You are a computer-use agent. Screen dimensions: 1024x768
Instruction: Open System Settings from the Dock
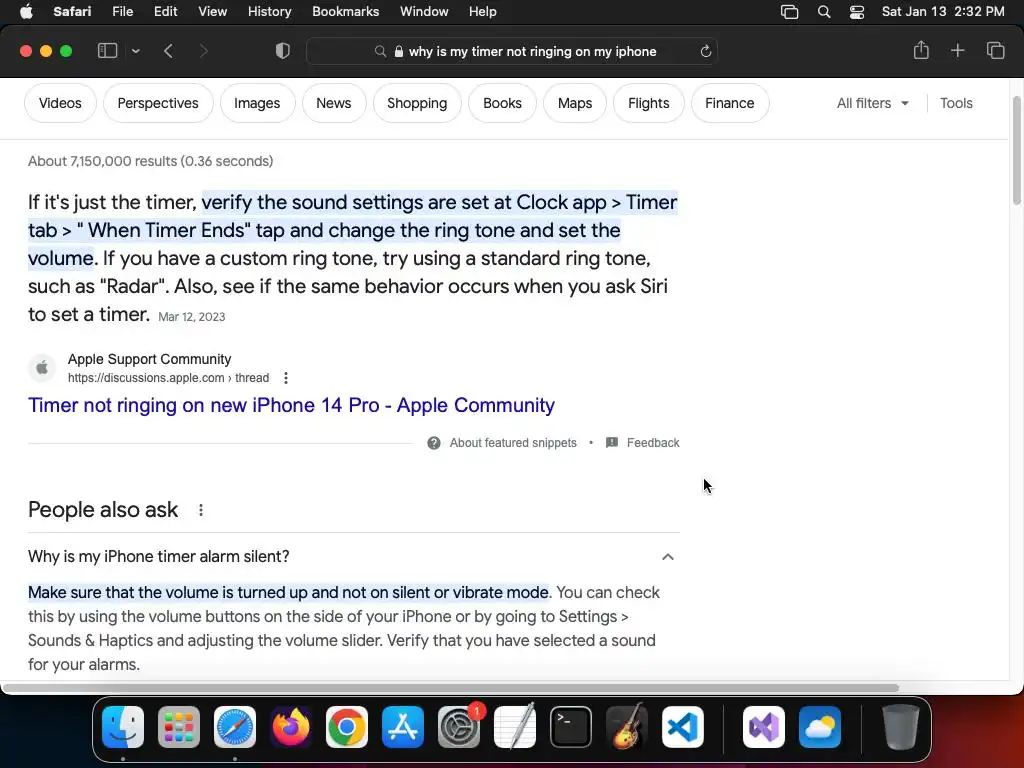click(458, 727)
